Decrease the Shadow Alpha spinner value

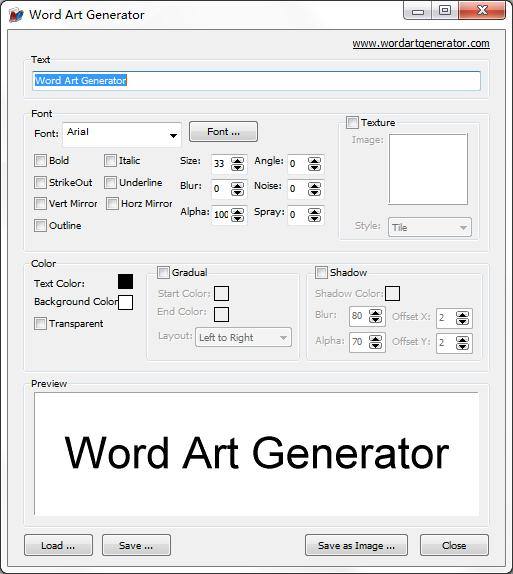375,346
